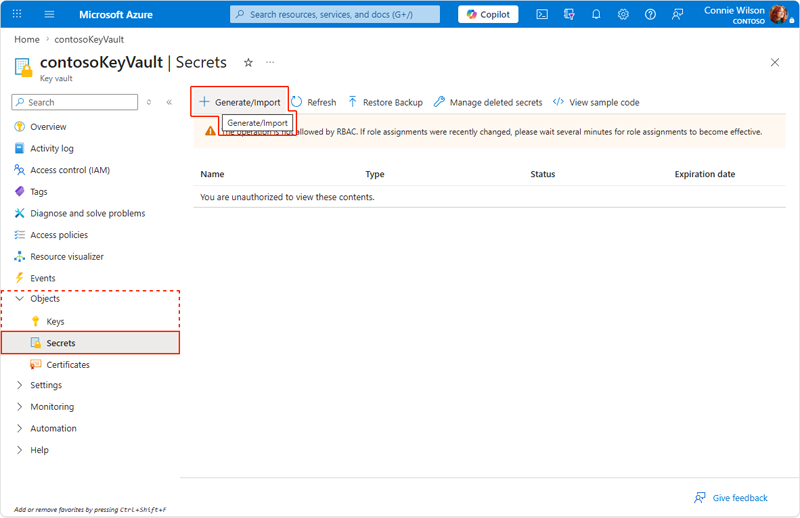Click the expand/collapse menu groups icon beside search
The image size is (800, 518).
pos(149,102)
